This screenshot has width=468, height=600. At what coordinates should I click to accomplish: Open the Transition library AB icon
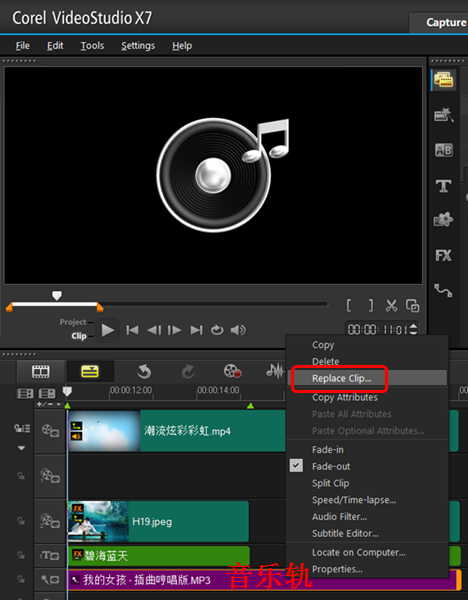point(444,150)
